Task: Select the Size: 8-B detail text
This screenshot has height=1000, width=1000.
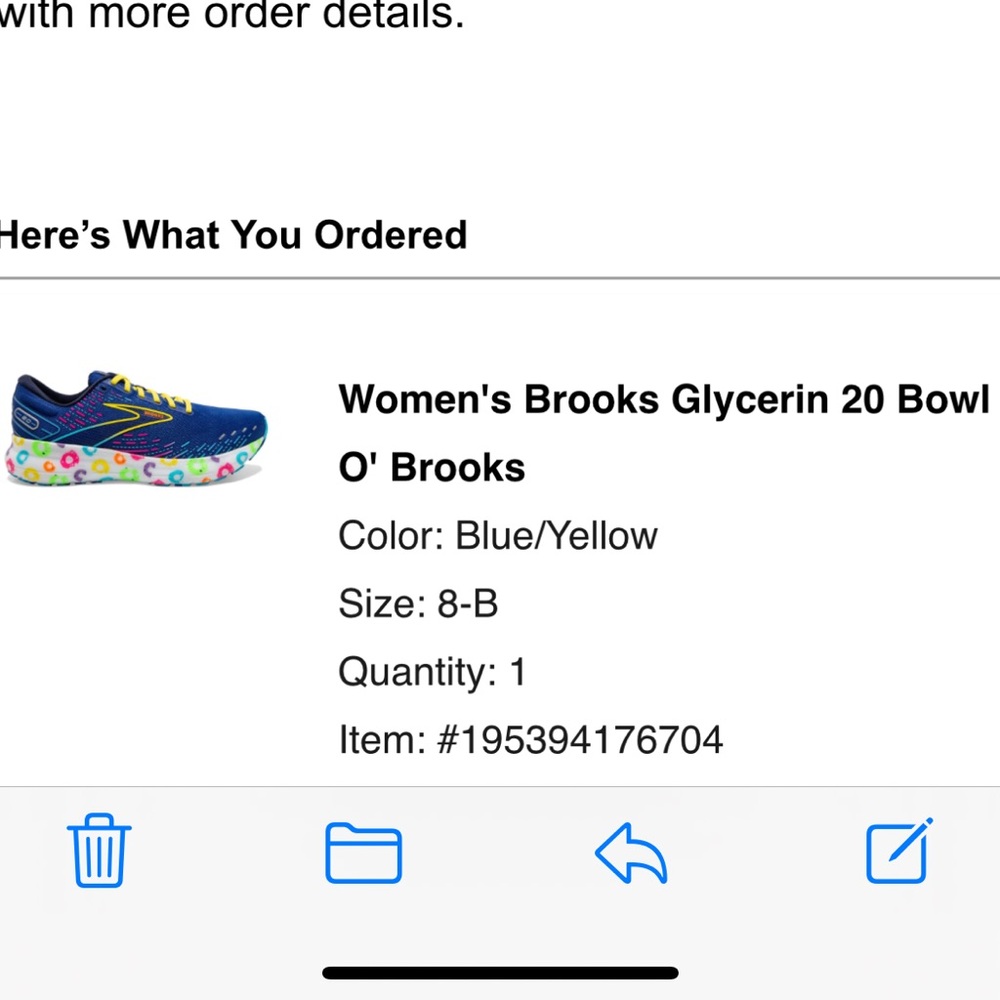Action: click(420, 604)
